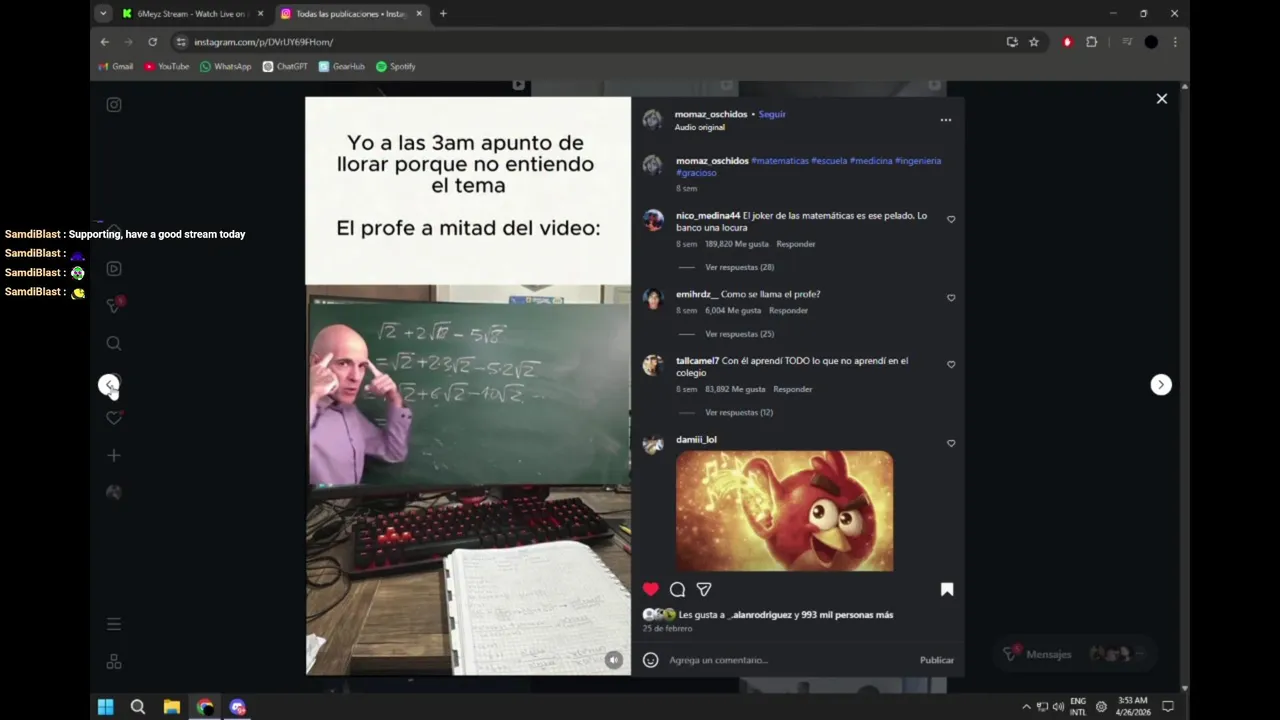Click the comment bubble icon
This screenshot has width=1280, height=720.
(677, 590)
